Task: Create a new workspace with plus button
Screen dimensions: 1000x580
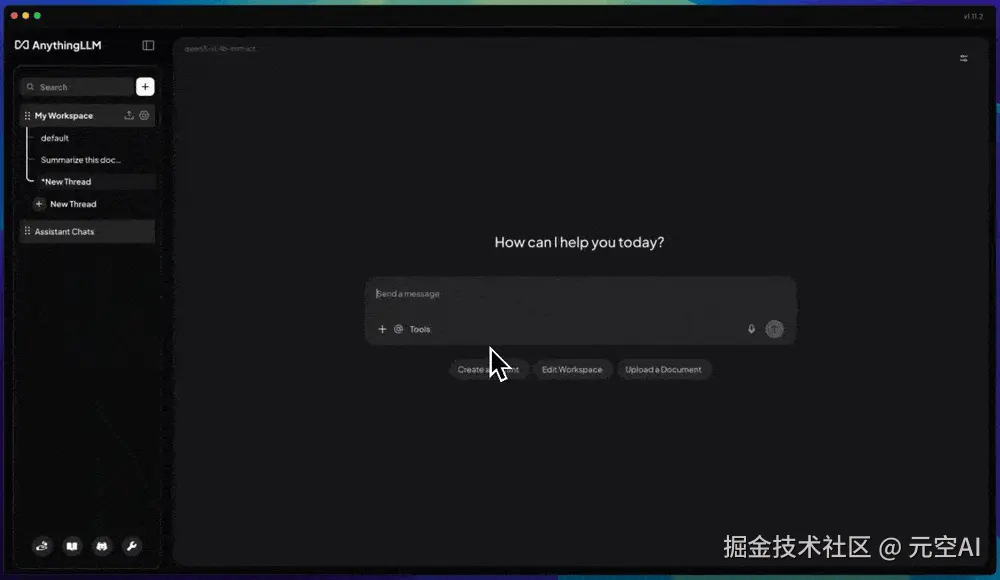Action: [x=145, y=87]
